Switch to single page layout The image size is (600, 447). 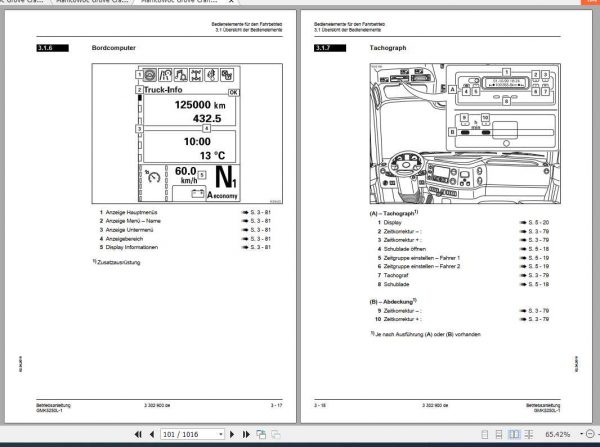[484, 434]
